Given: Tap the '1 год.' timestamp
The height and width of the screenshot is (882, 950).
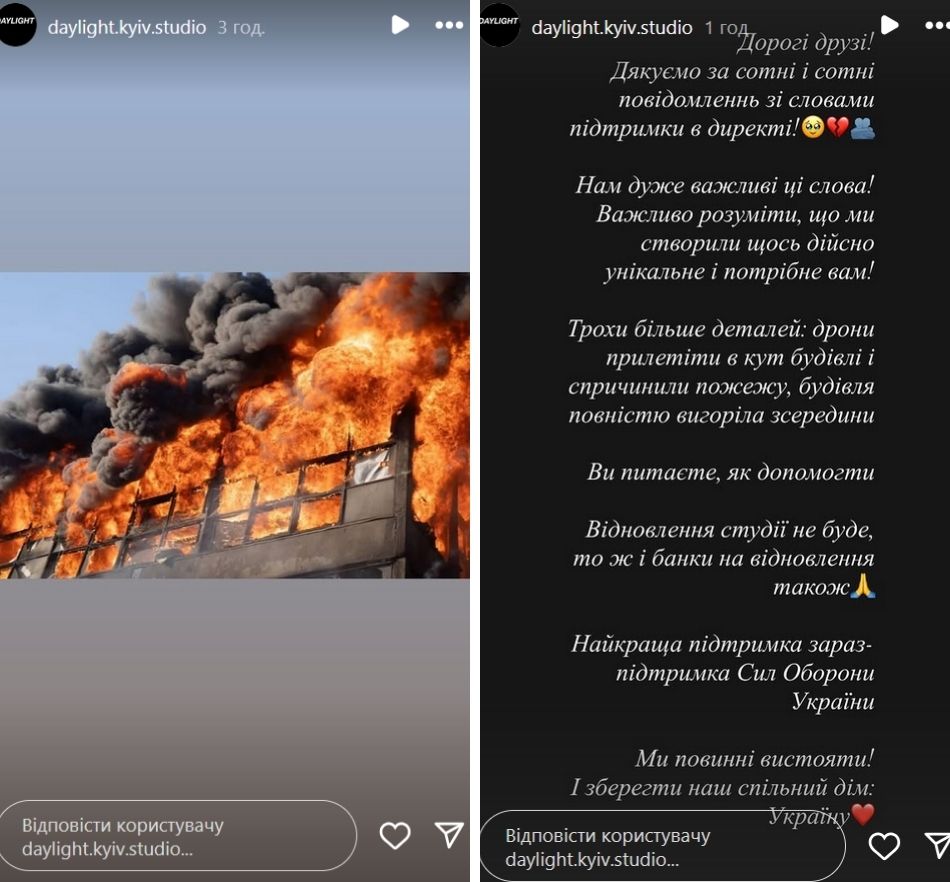Looking at the screenshot, I should point(725,28).
